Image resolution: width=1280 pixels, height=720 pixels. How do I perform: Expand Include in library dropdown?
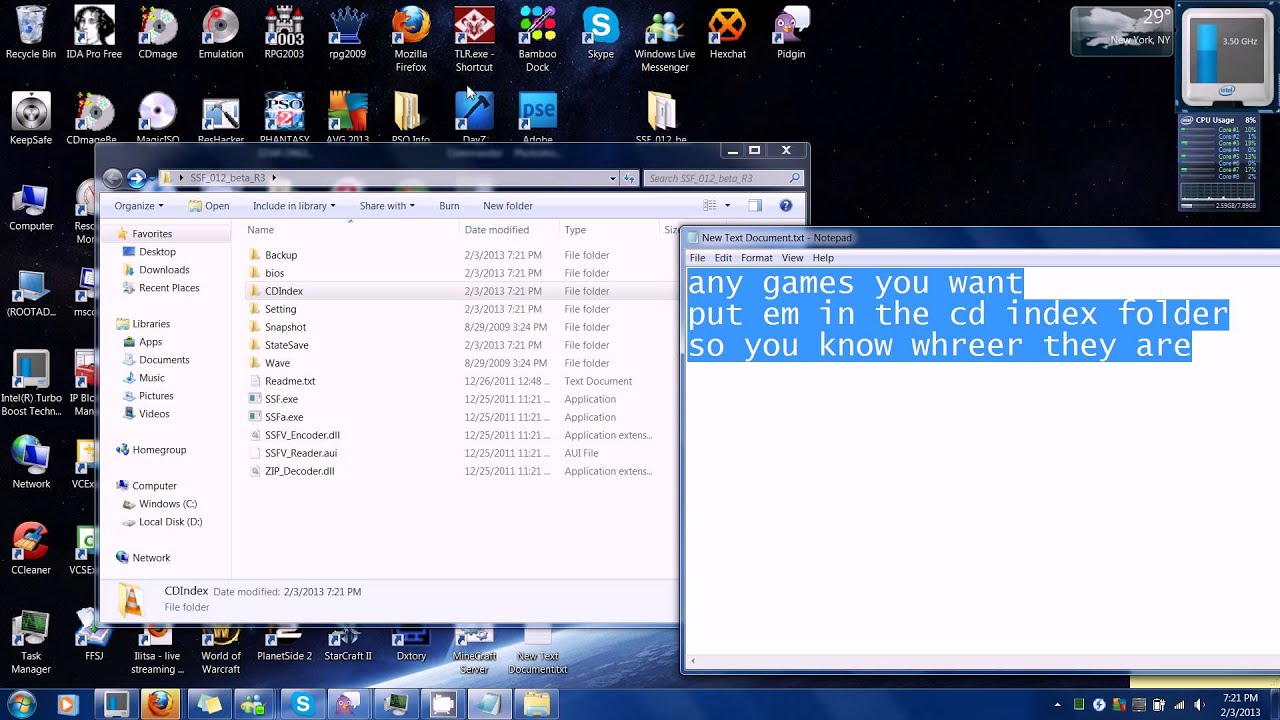pos(294,206)
